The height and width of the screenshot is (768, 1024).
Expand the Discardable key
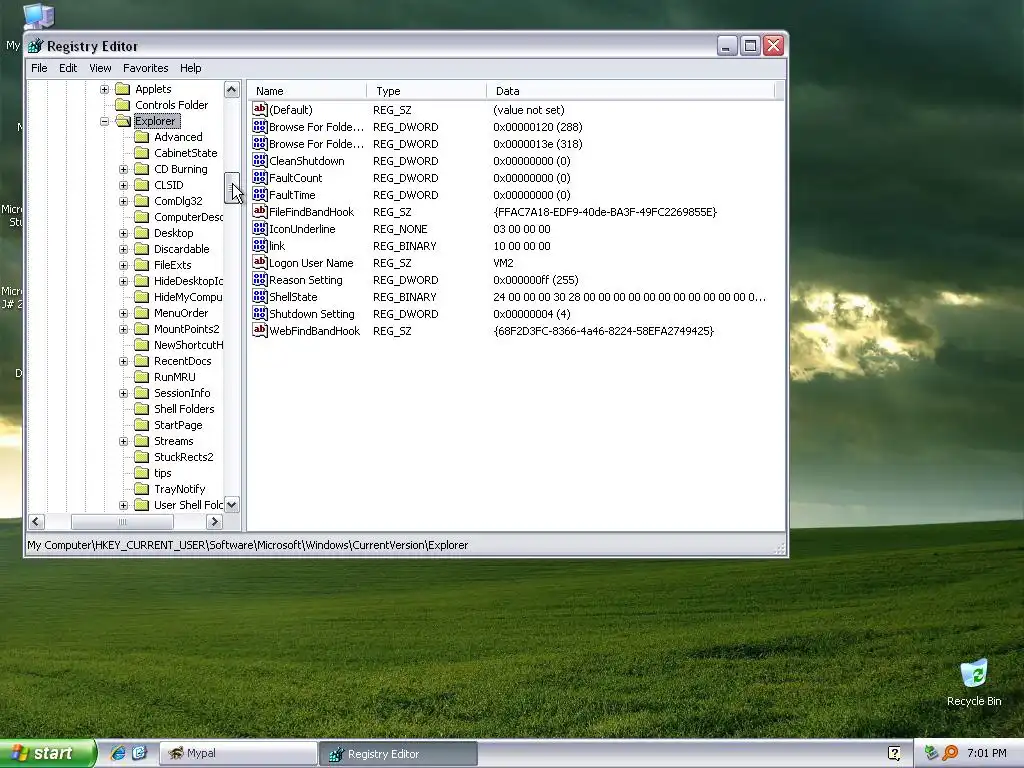[123, 249]
